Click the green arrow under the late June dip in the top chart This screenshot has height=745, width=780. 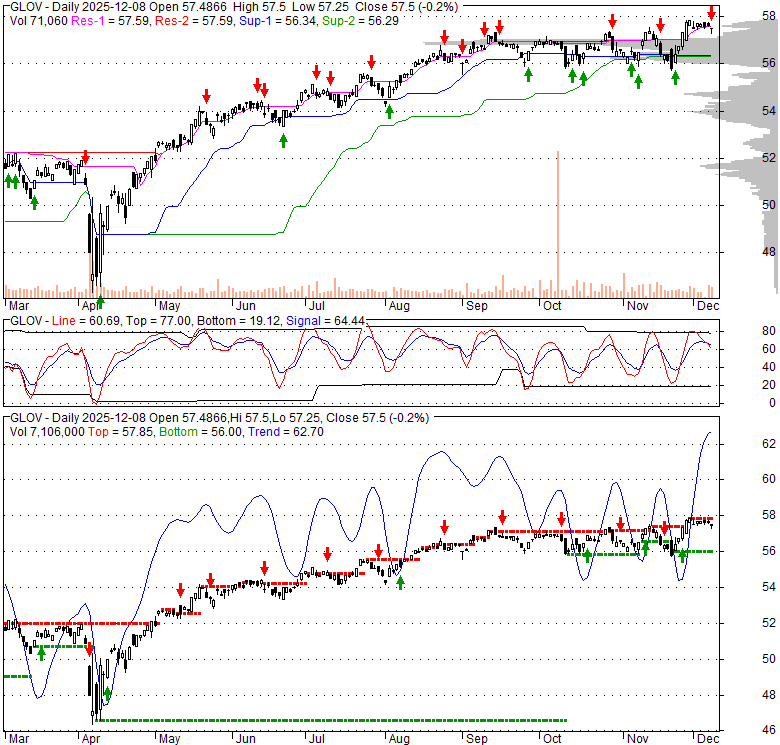tap(283, 141)
